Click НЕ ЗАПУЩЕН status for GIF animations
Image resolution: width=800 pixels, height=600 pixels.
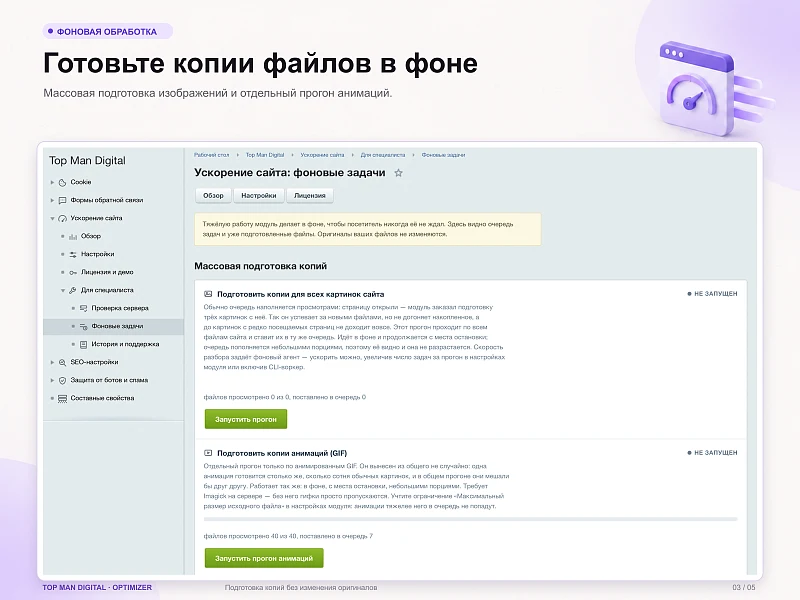click(712, 453)
